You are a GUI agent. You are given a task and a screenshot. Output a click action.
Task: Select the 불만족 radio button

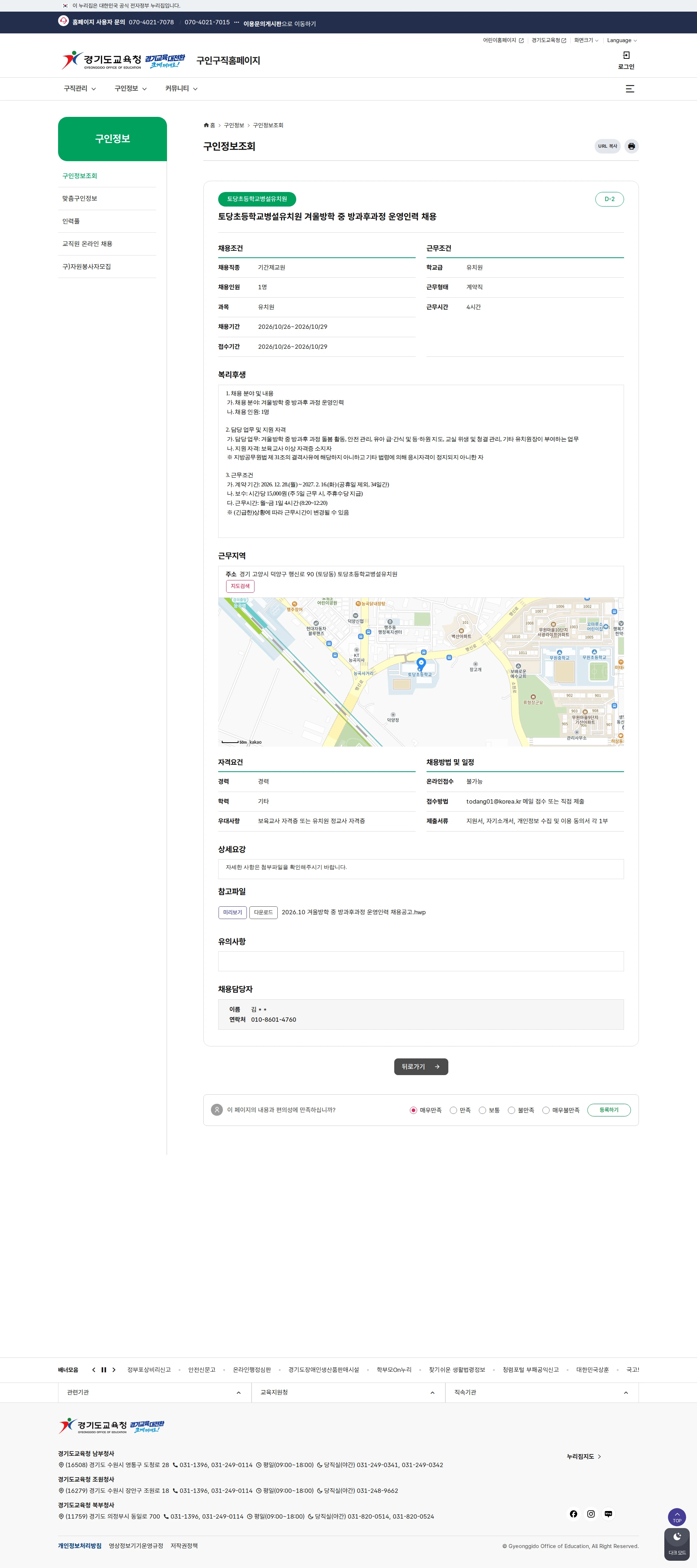[511, 1110]
